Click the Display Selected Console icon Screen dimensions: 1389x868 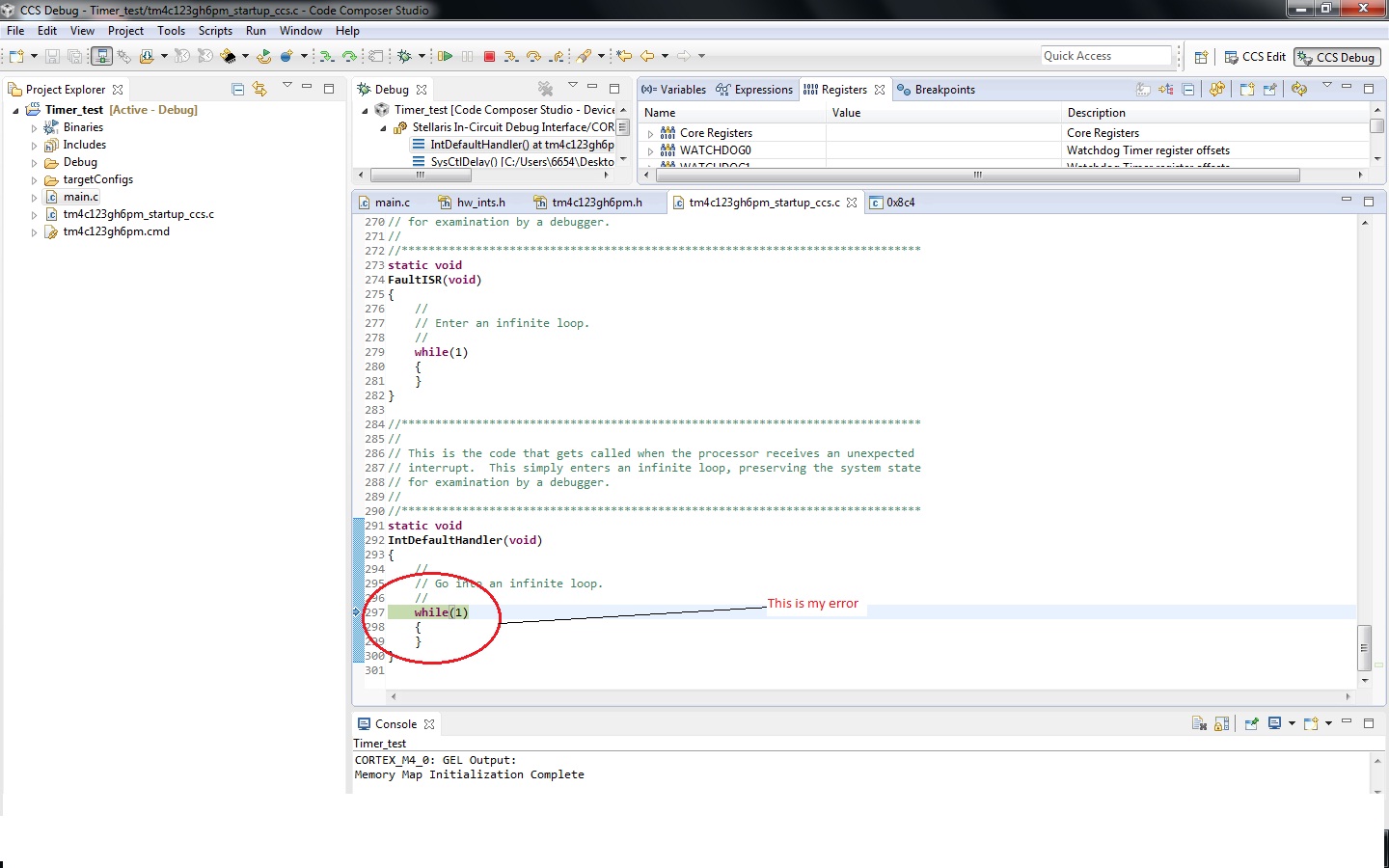[1275, 723]
